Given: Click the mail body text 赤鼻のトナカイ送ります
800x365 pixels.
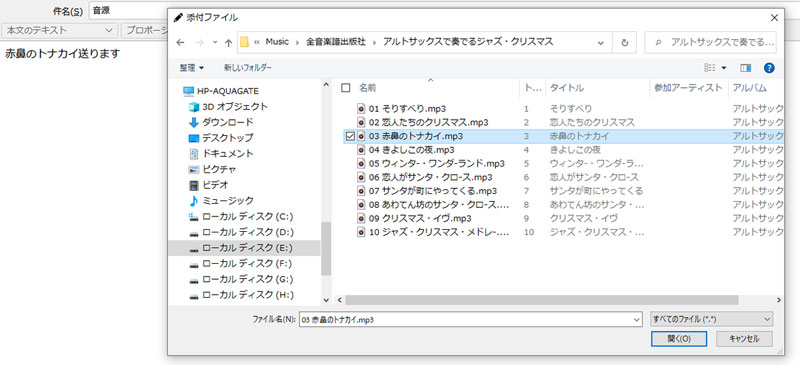Looking at the screenshot, I should click(63, 54).
